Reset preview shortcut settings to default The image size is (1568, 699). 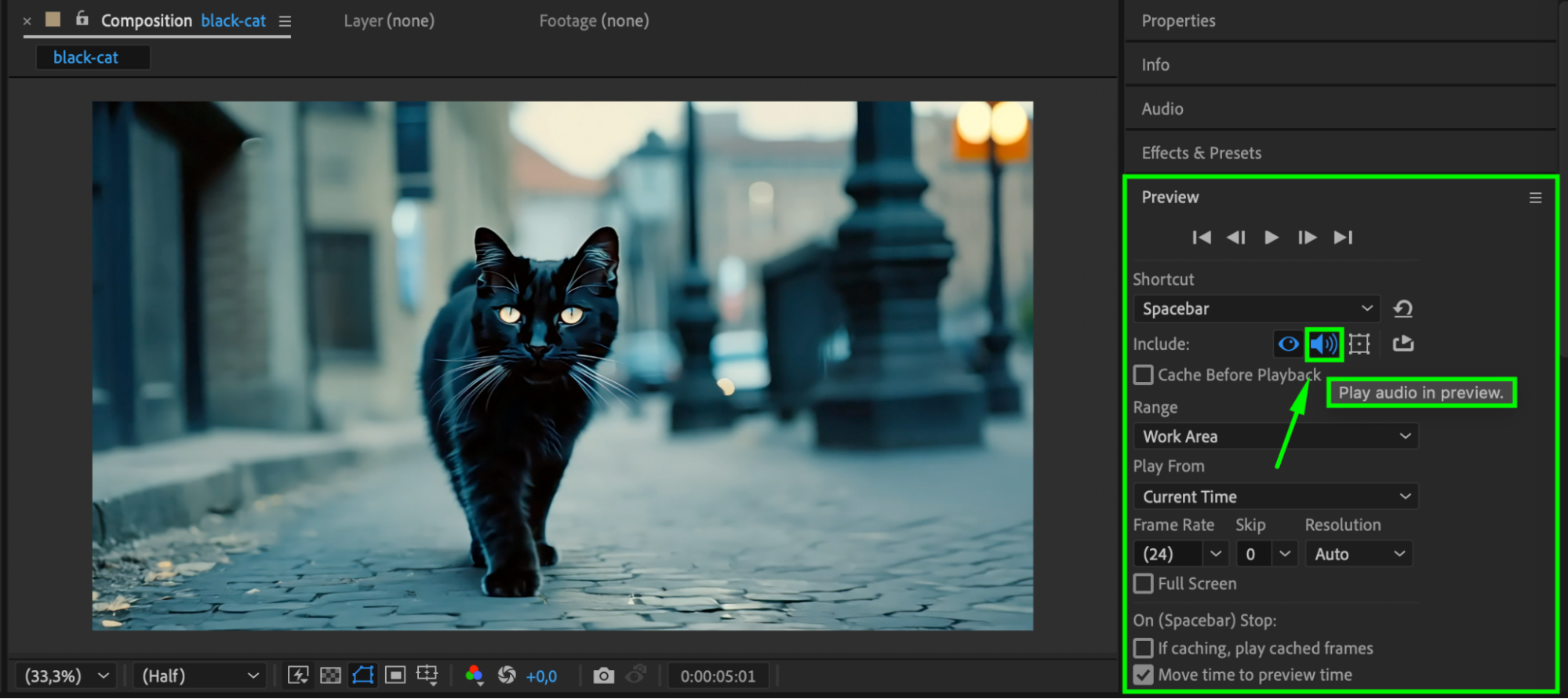click(1402, 309)
